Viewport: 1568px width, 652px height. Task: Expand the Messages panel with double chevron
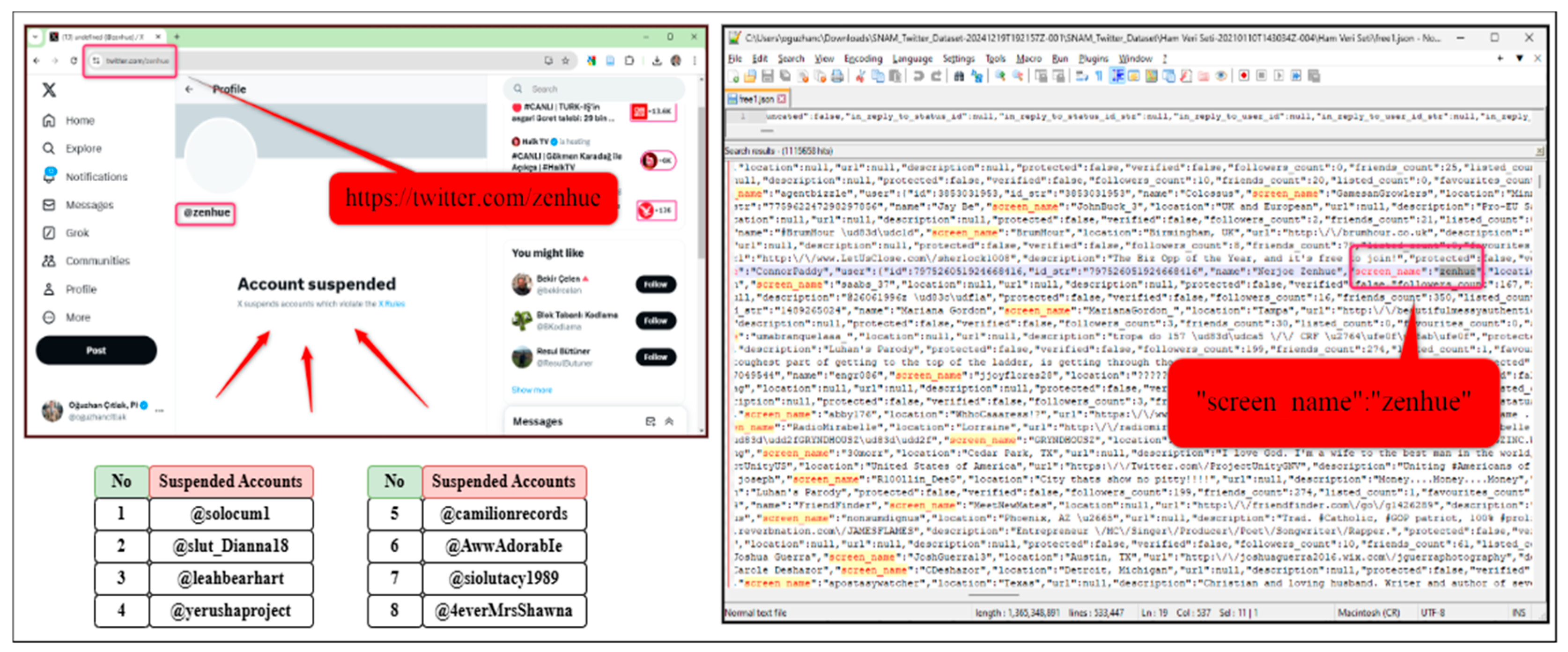click(669, 421)
